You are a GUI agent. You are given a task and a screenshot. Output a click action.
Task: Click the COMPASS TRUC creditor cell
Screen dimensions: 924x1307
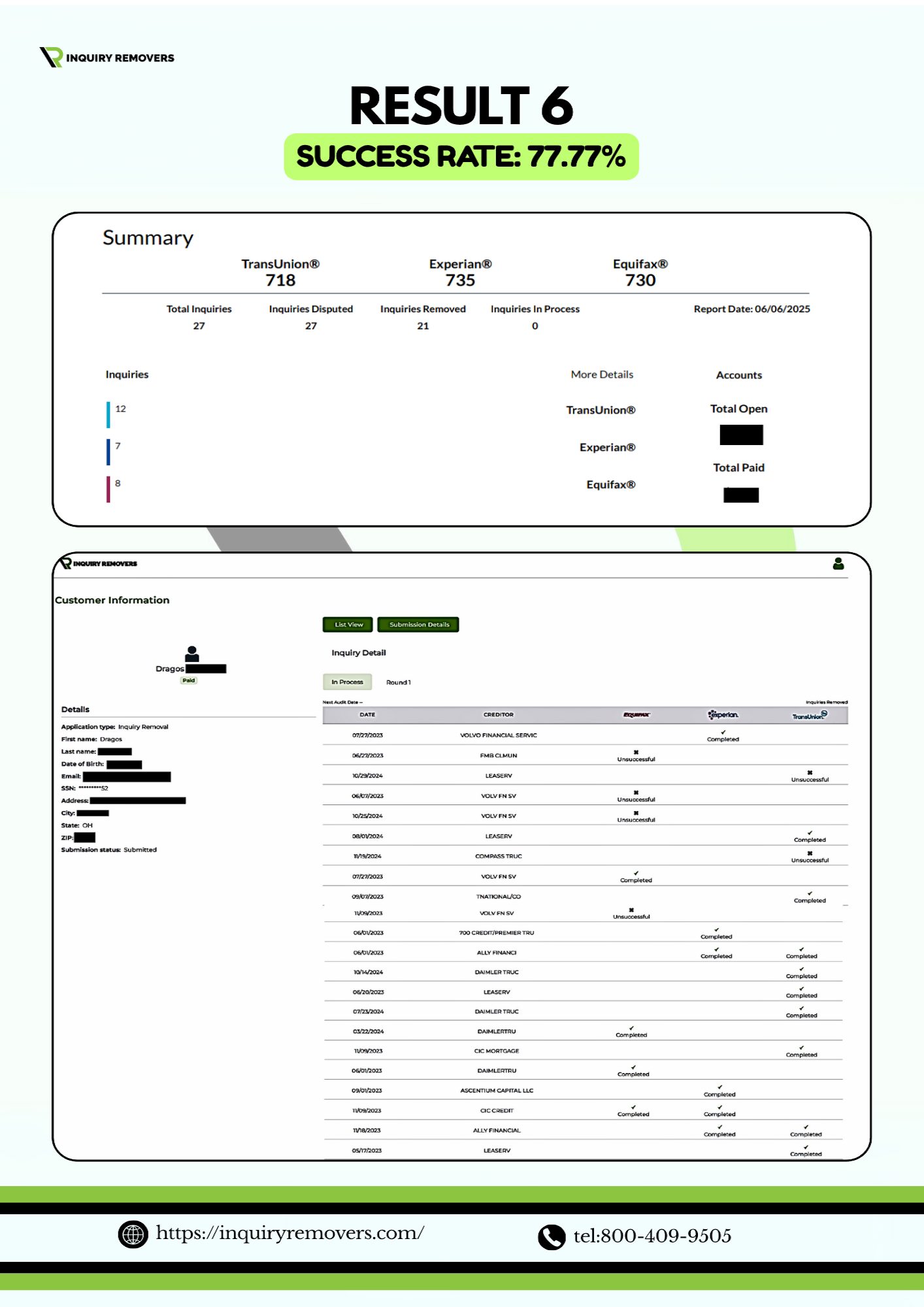(x=499, y=856)
